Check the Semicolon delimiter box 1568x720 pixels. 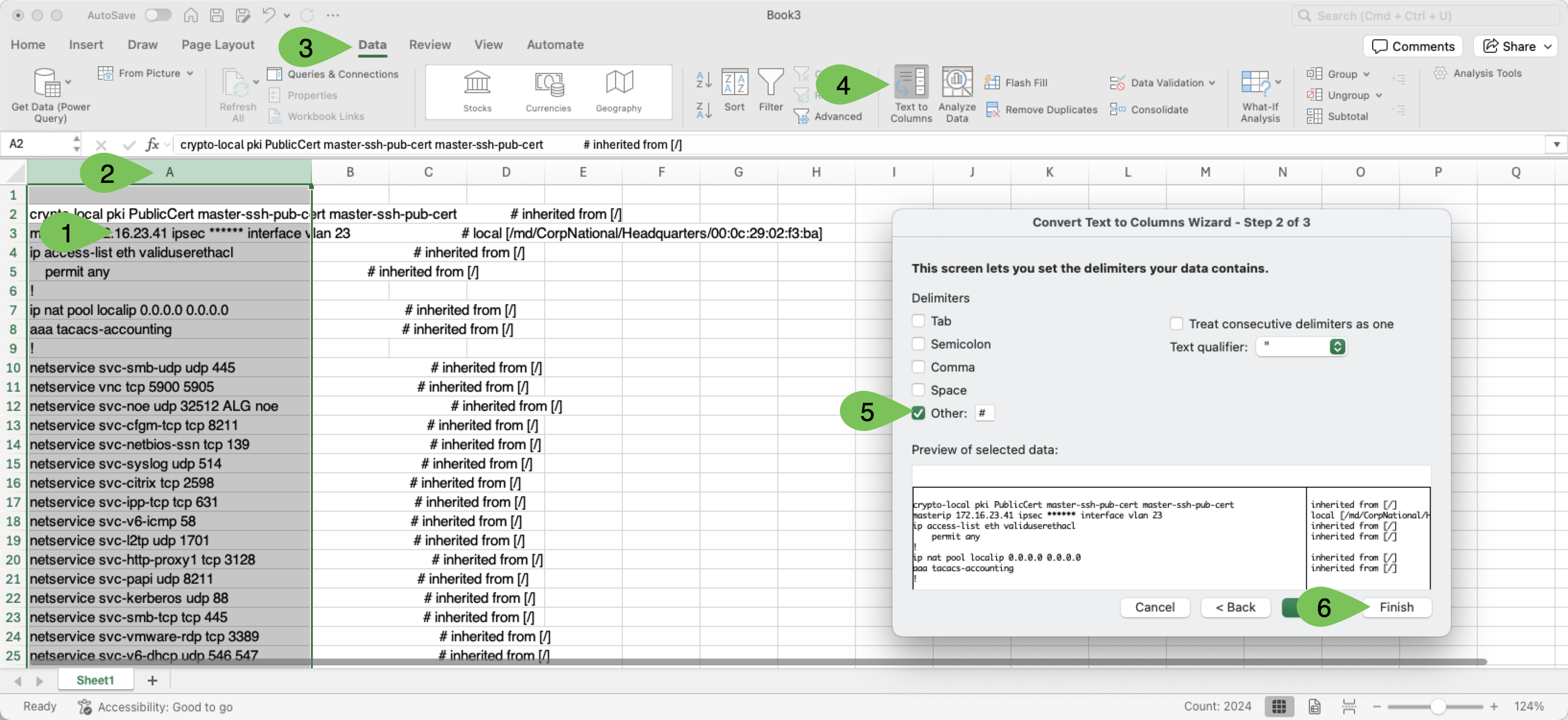point(918,344)
